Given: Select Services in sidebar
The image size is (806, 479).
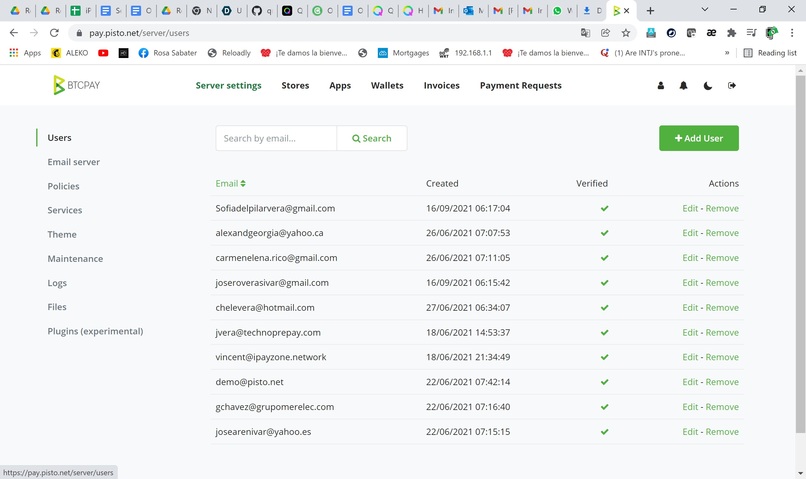Looking at the screenshot, I should 65,210.
